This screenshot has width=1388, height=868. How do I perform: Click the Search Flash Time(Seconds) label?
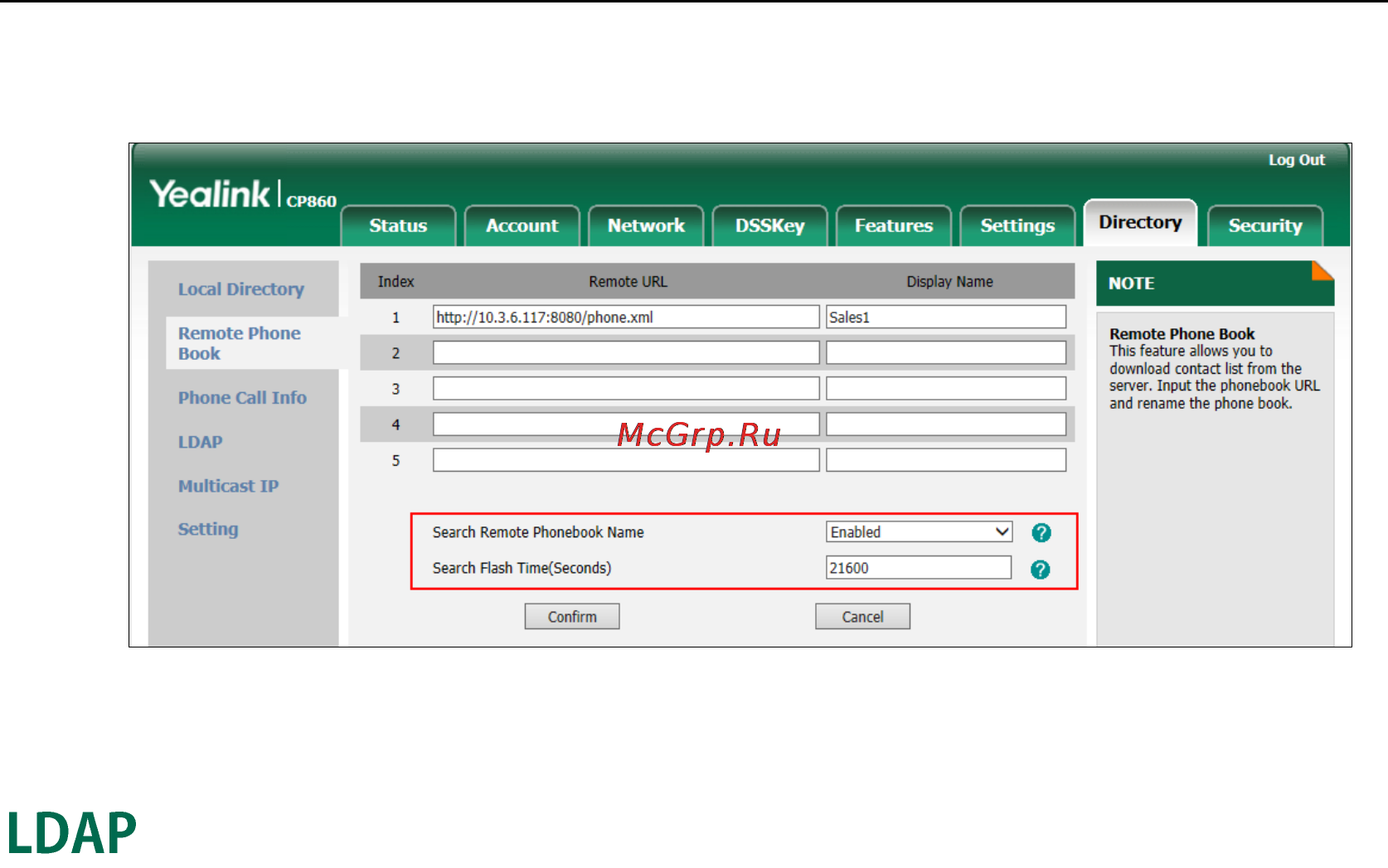click(522, 568)
